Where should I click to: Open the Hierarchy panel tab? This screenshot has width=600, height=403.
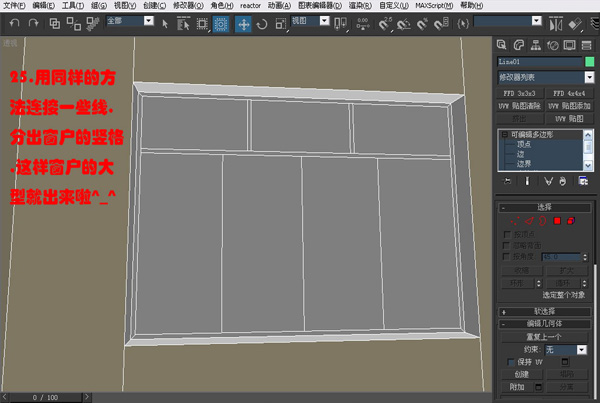536,45
